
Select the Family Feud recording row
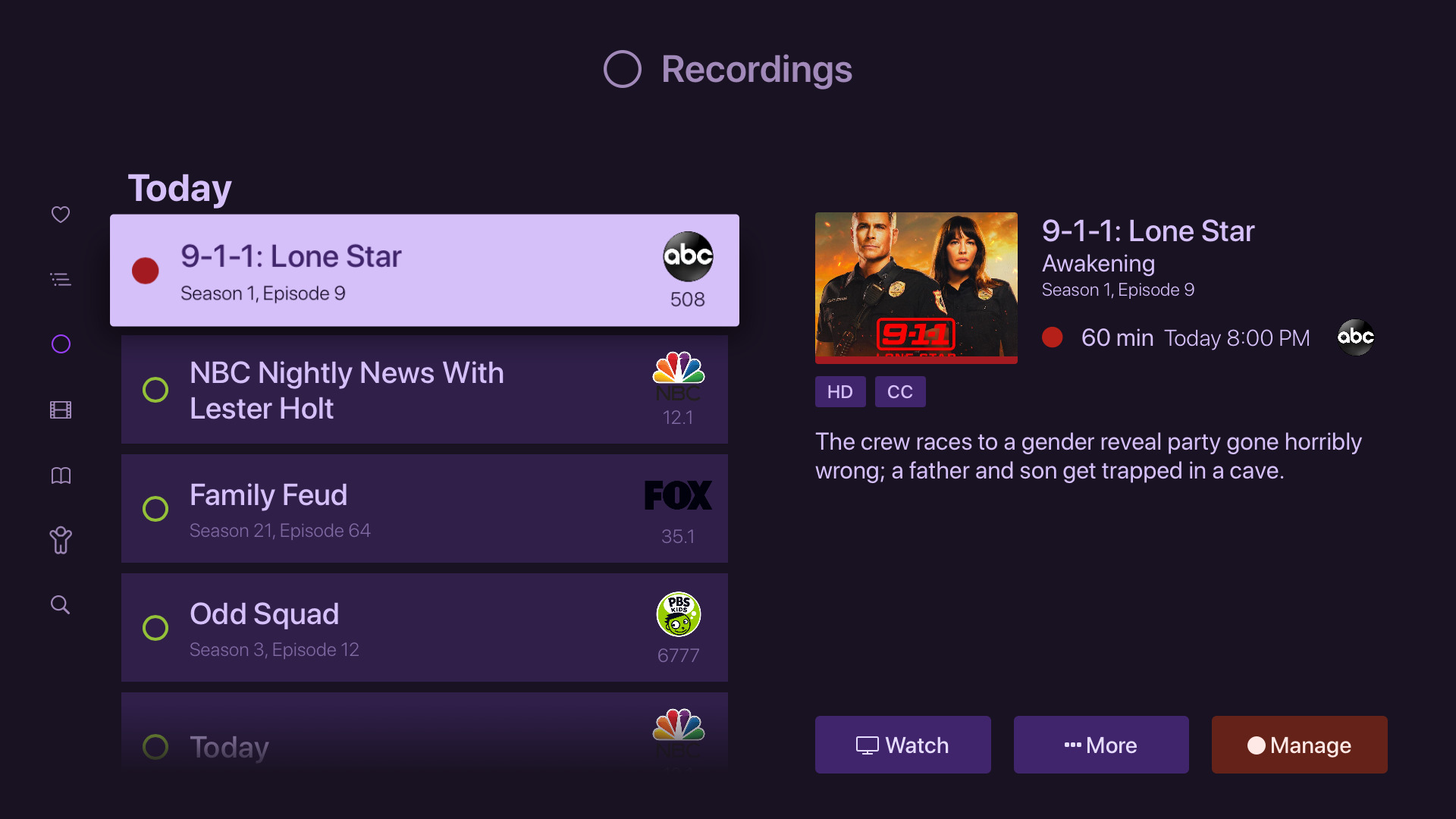pyautogui.click(x=425, y=509)
